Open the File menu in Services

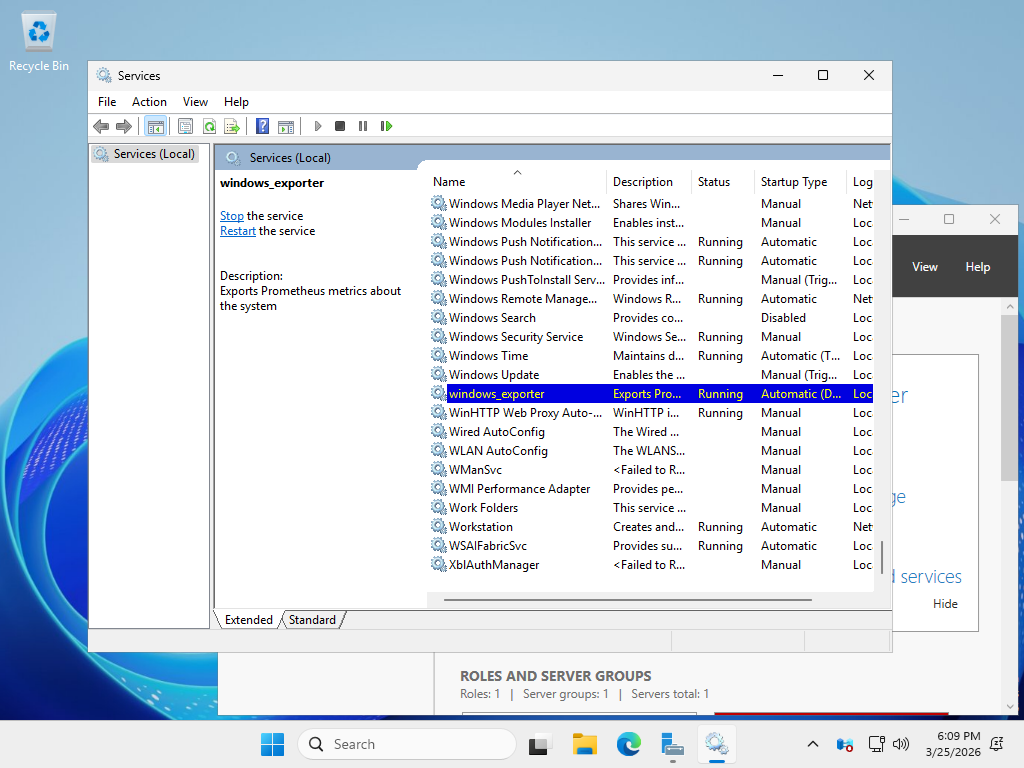click(x=107, y=102)
